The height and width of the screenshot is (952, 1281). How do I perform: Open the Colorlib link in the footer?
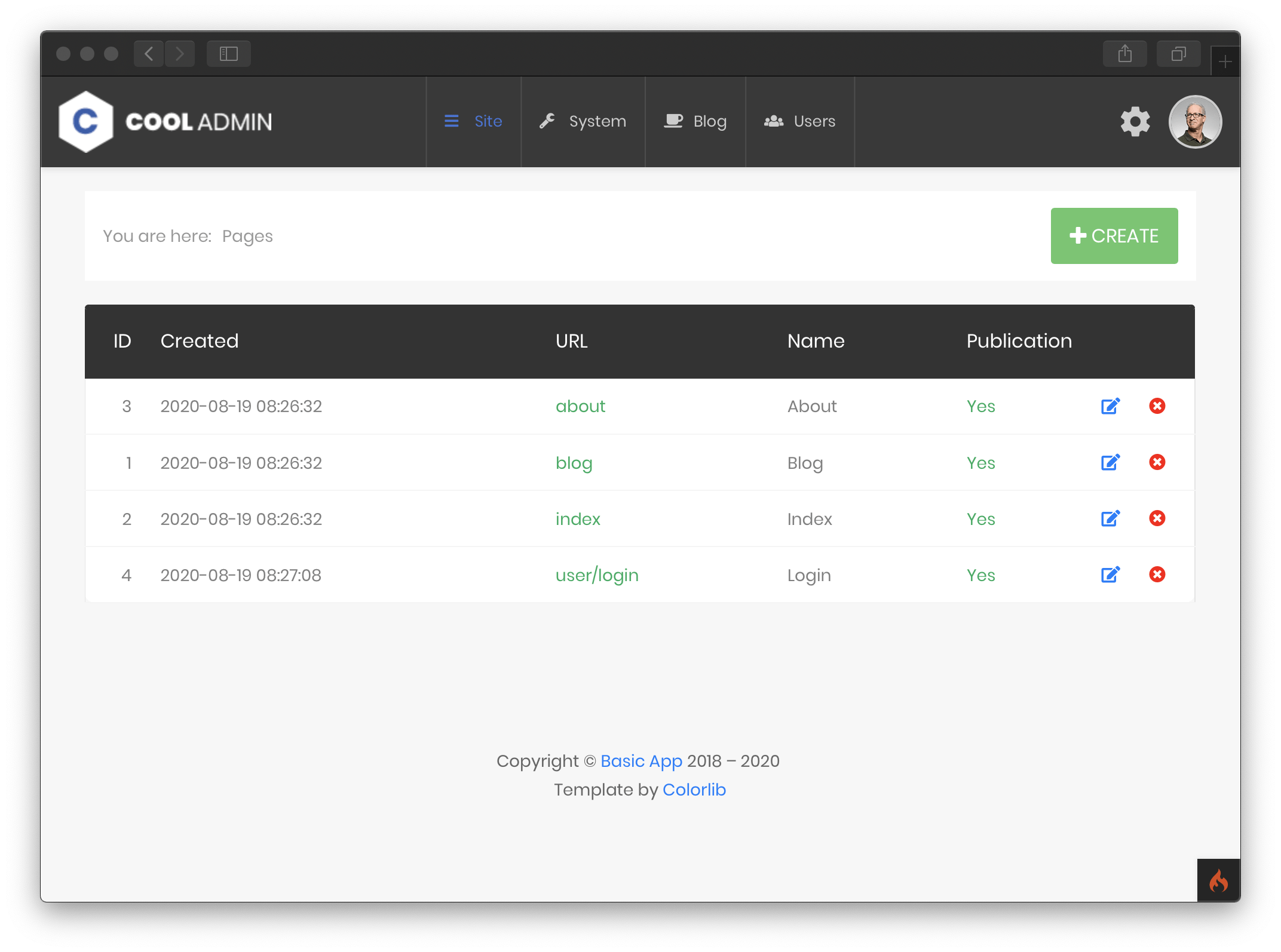(x=694, y=789)
